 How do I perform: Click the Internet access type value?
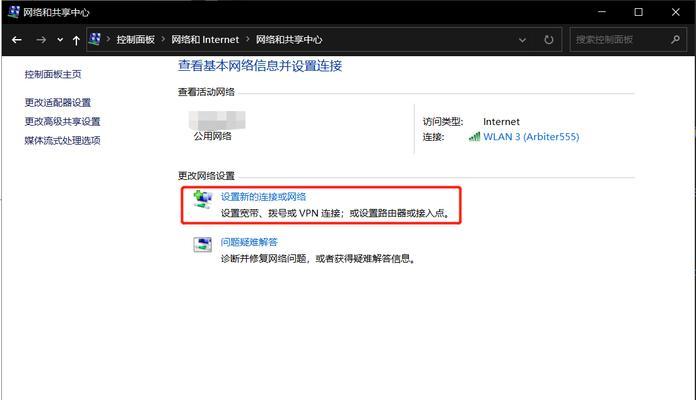pyautogui.click(x=501, y=122)
